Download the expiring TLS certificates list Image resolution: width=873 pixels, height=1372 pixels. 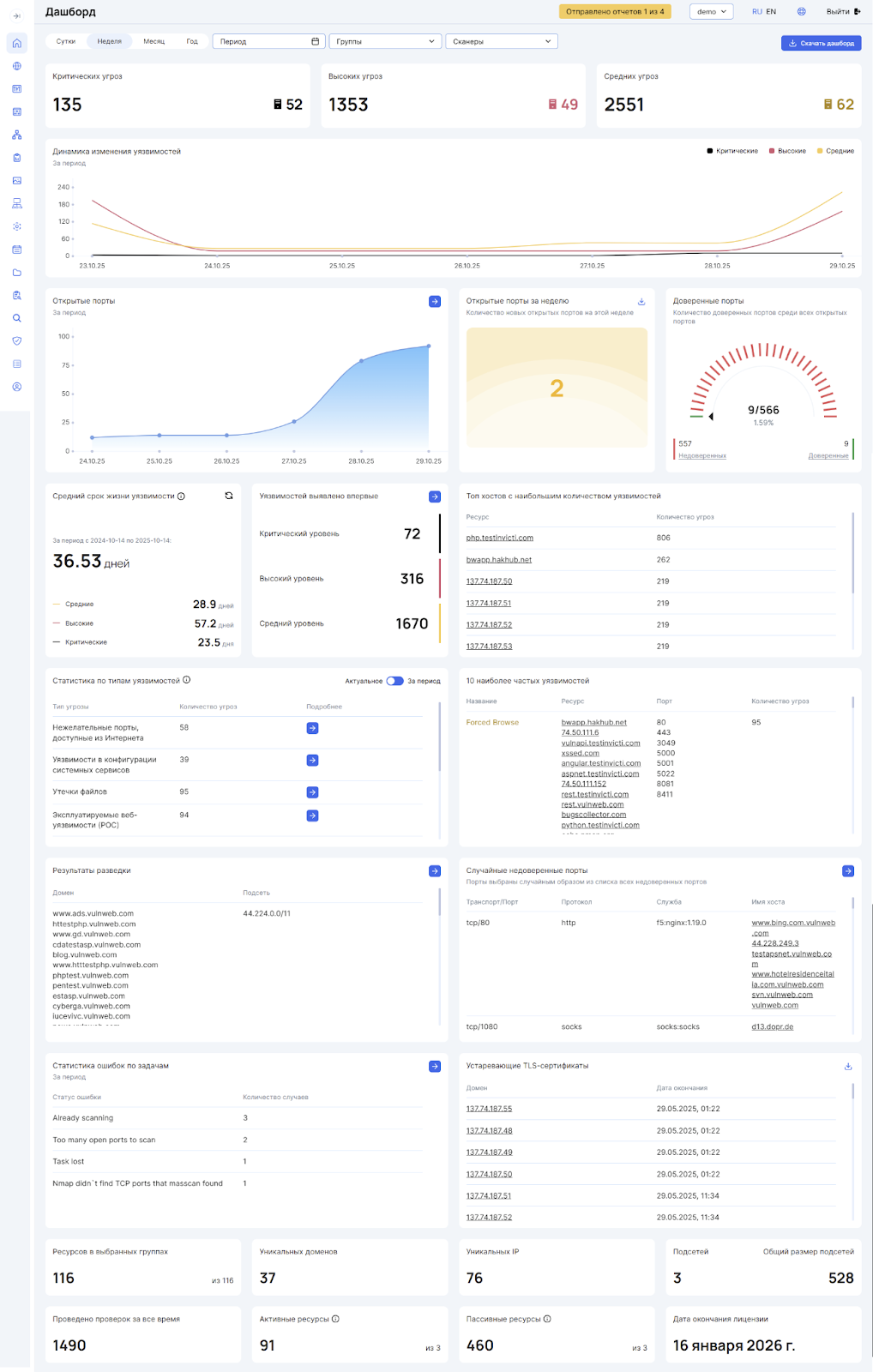tap(847, 1066)
